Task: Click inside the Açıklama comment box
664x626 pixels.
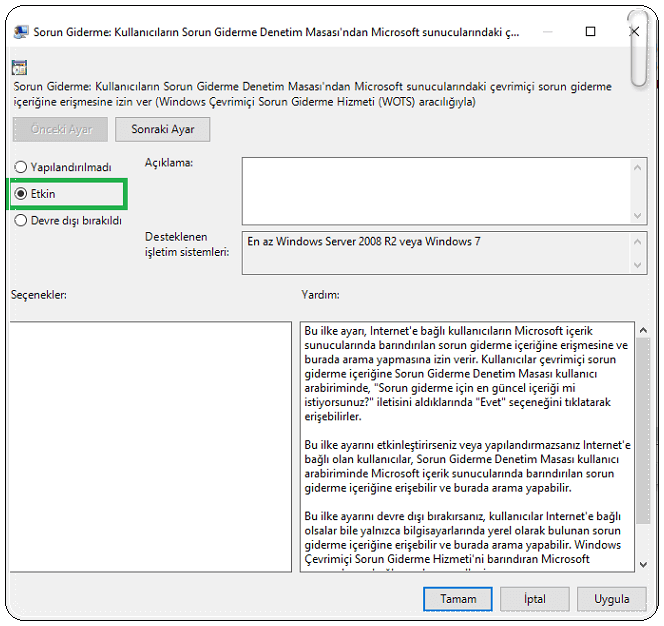Action: click(436, 191)
